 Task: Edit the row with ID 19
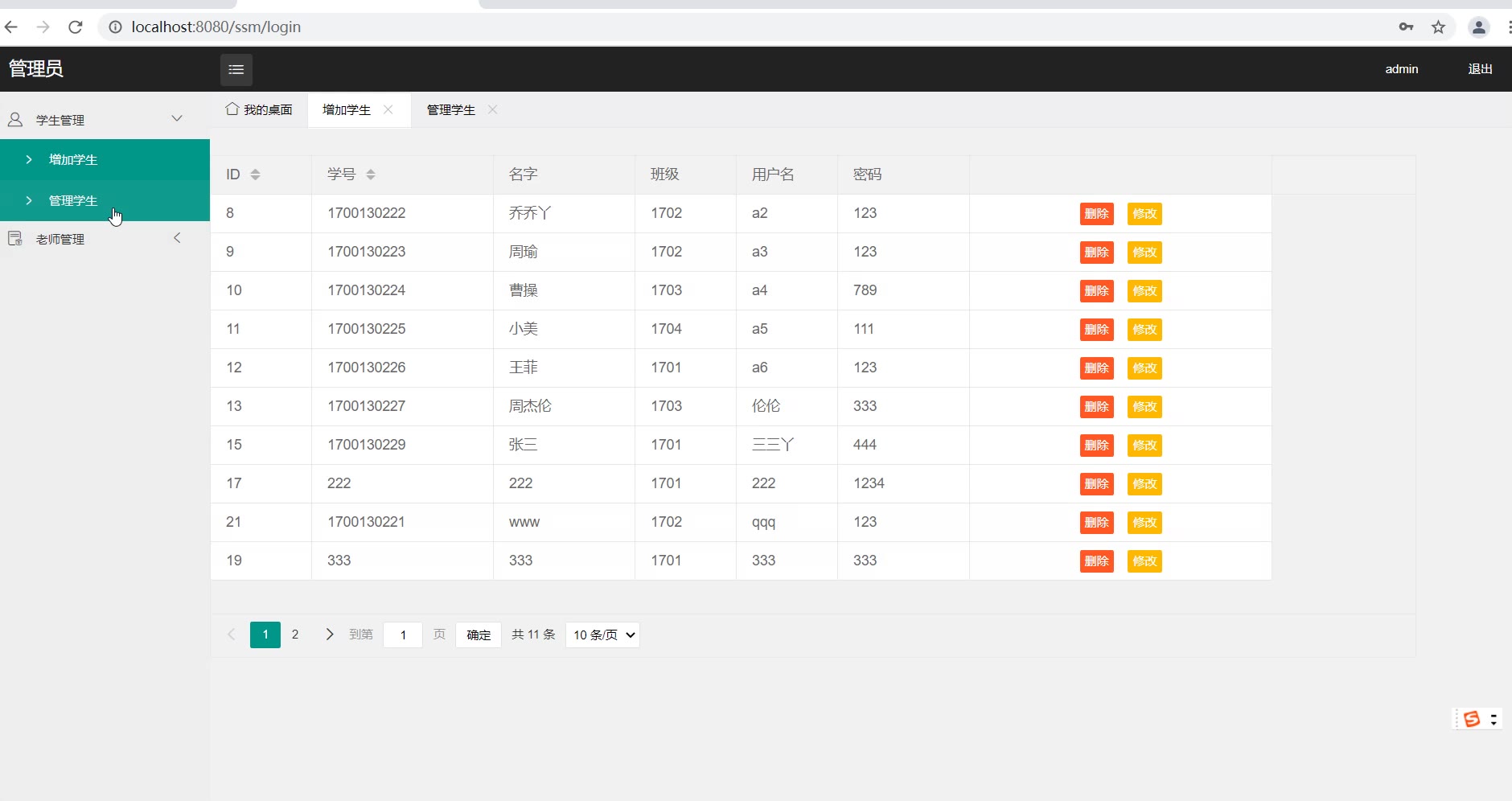point(1145,561)
